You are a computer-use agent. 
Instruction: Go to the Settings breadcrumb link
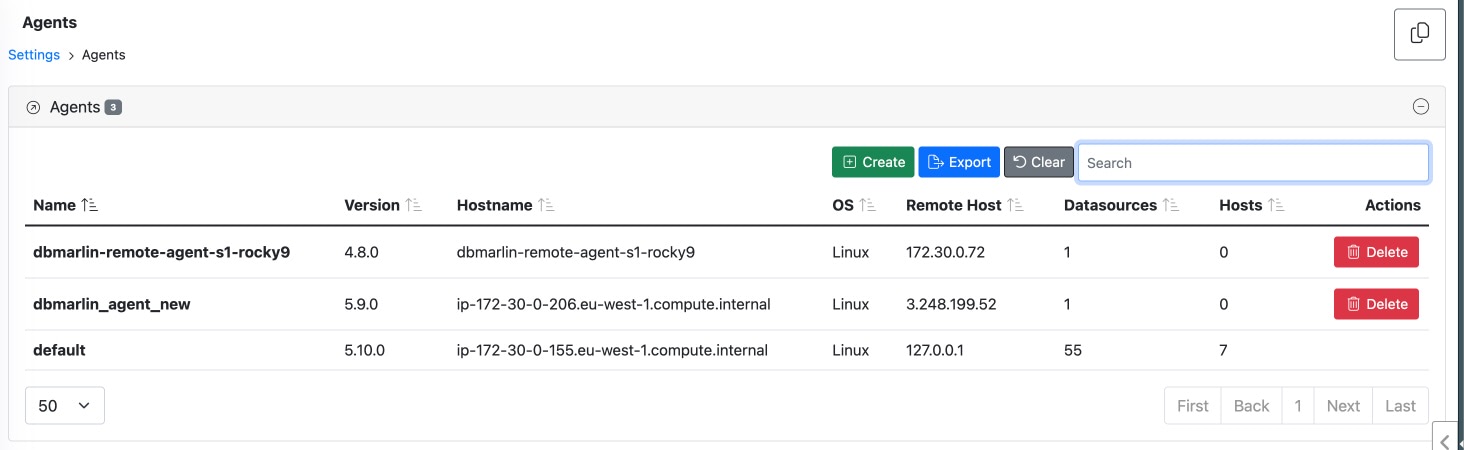coord(34,55)
